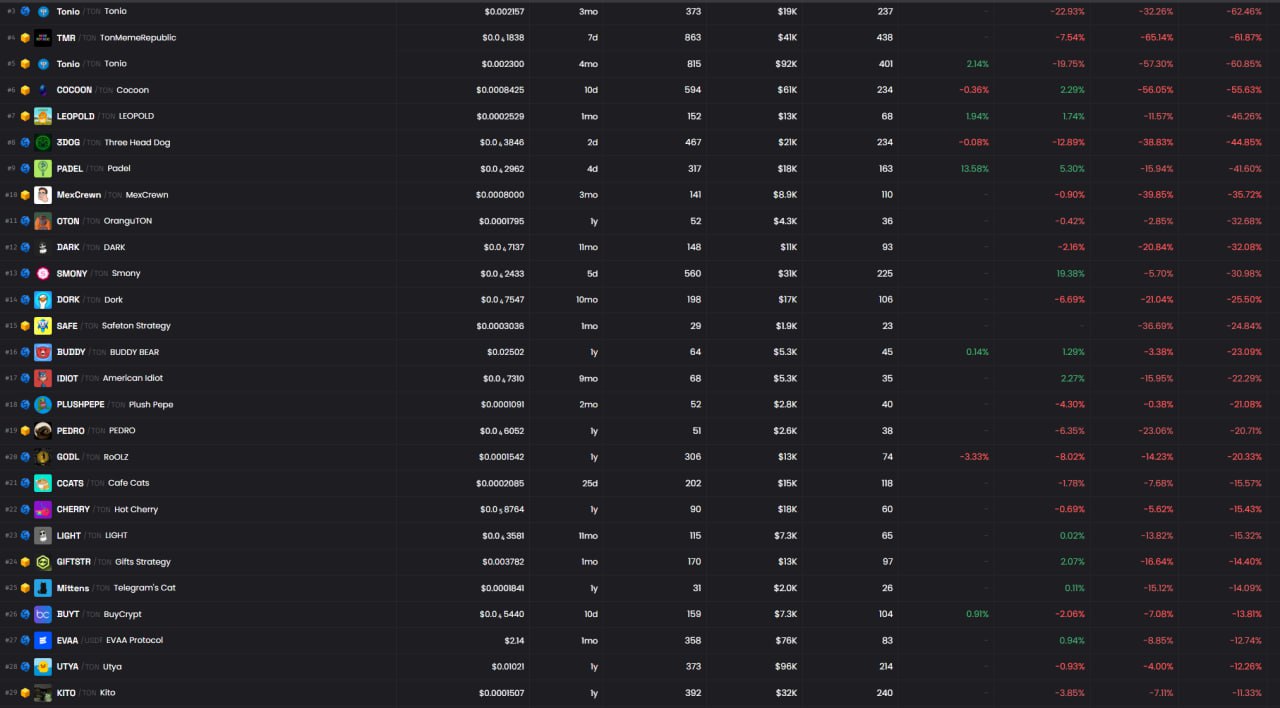The width and height of the screenshot is (1280, 708).
Task: Click the blue DEX icon in 3DOG row
Action: 26,142
